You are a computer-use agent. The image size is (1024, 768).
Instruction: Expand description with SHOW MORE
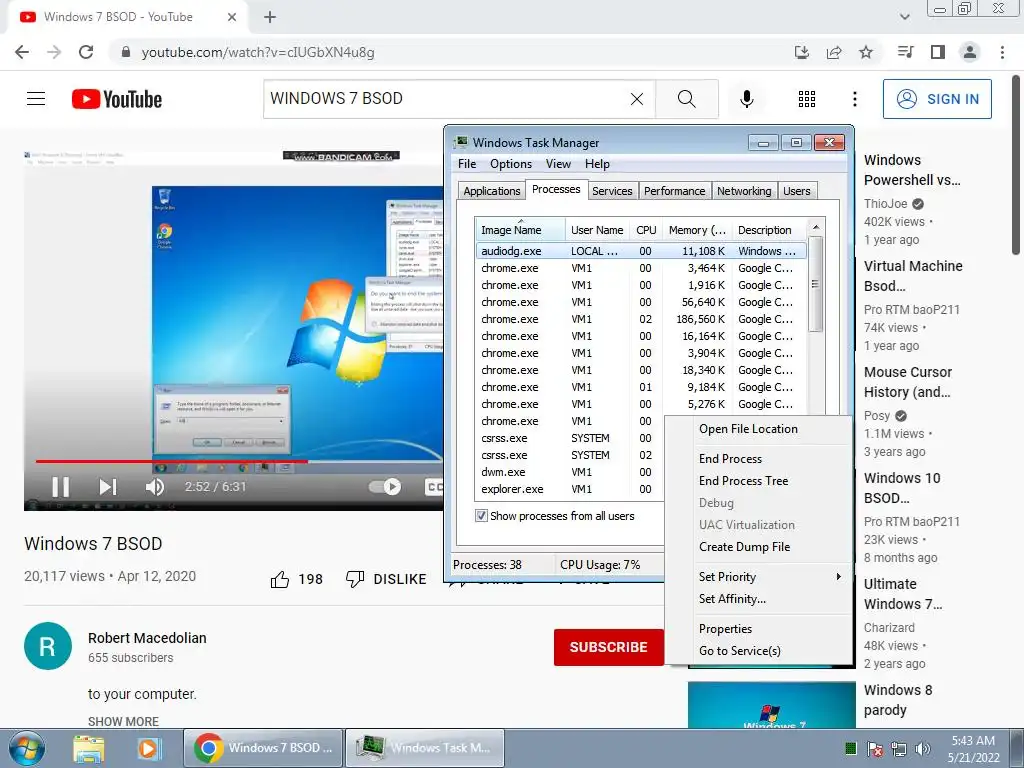[123, 722]
